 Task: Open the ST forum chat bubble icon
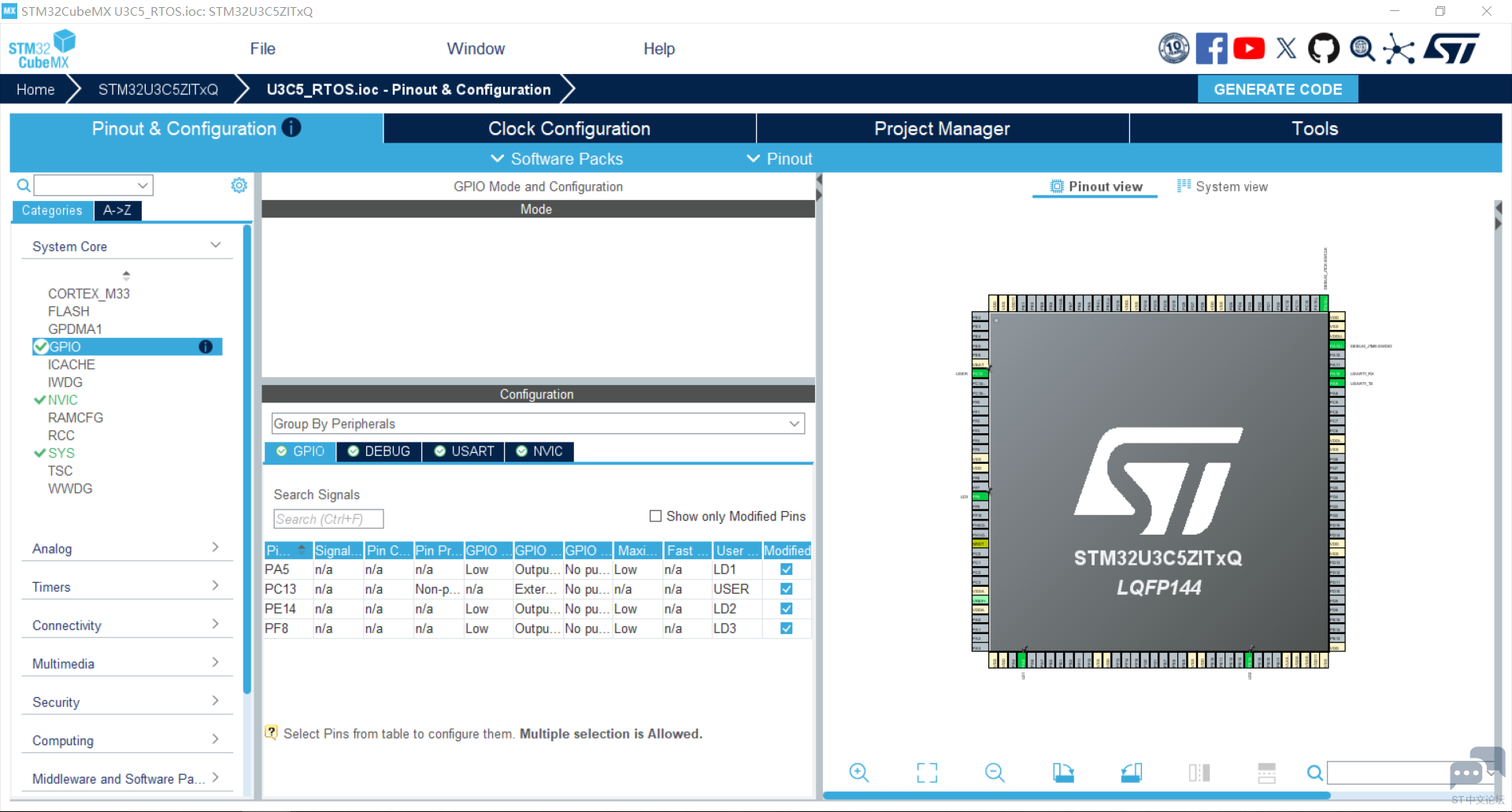tap(1476, 767)
